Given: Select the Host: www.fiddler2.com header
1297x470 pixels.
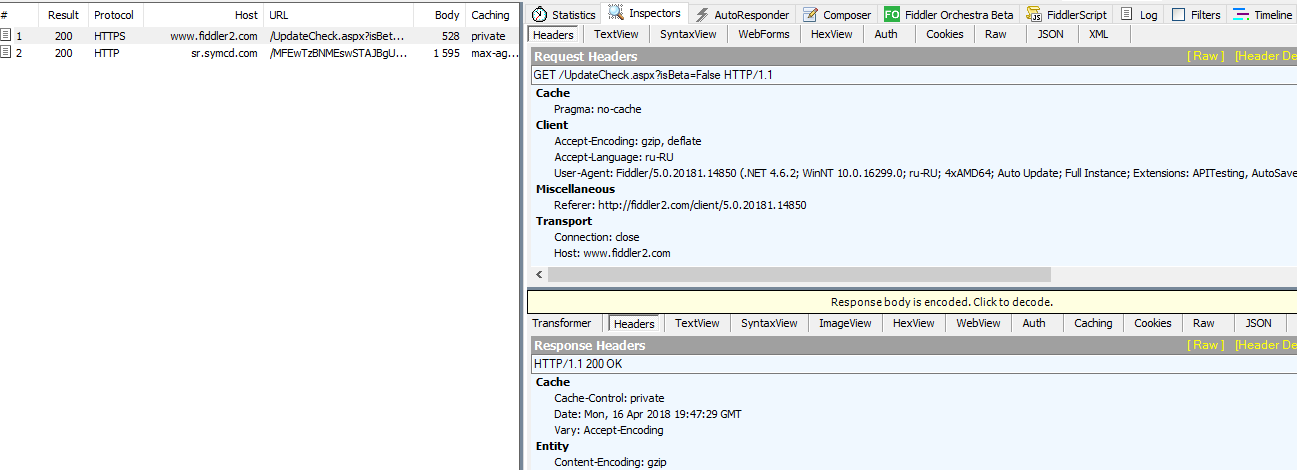Looking at the screenshot, I should (x=612, y=253).
